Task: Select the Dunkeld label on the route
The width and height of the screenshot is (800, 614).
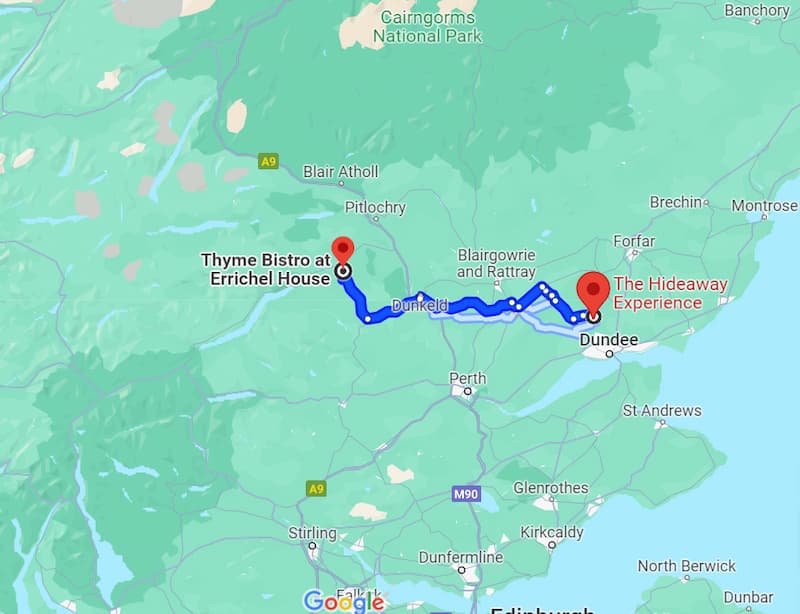Action: (419, 306)
